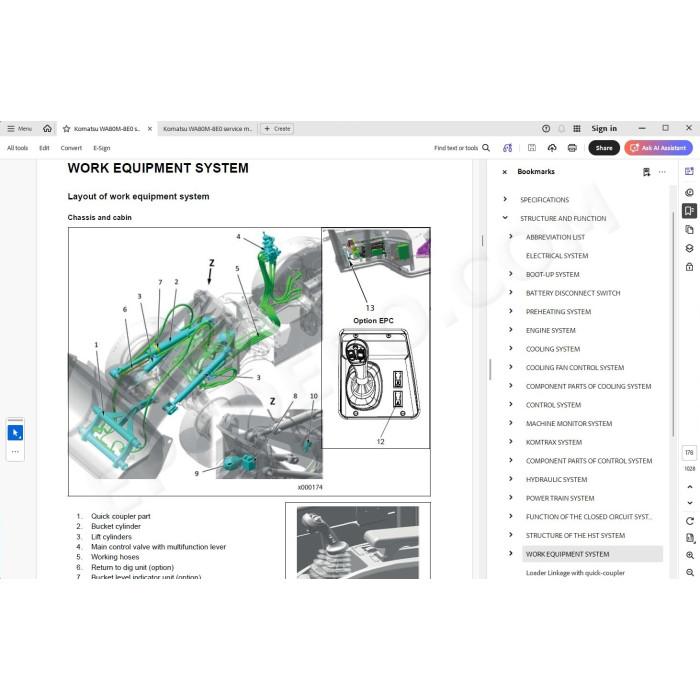Image resolution: width=700 pixels, height=700 pixels.
Task: Go to next page with down arrow
Action: [x=690, y=503]
